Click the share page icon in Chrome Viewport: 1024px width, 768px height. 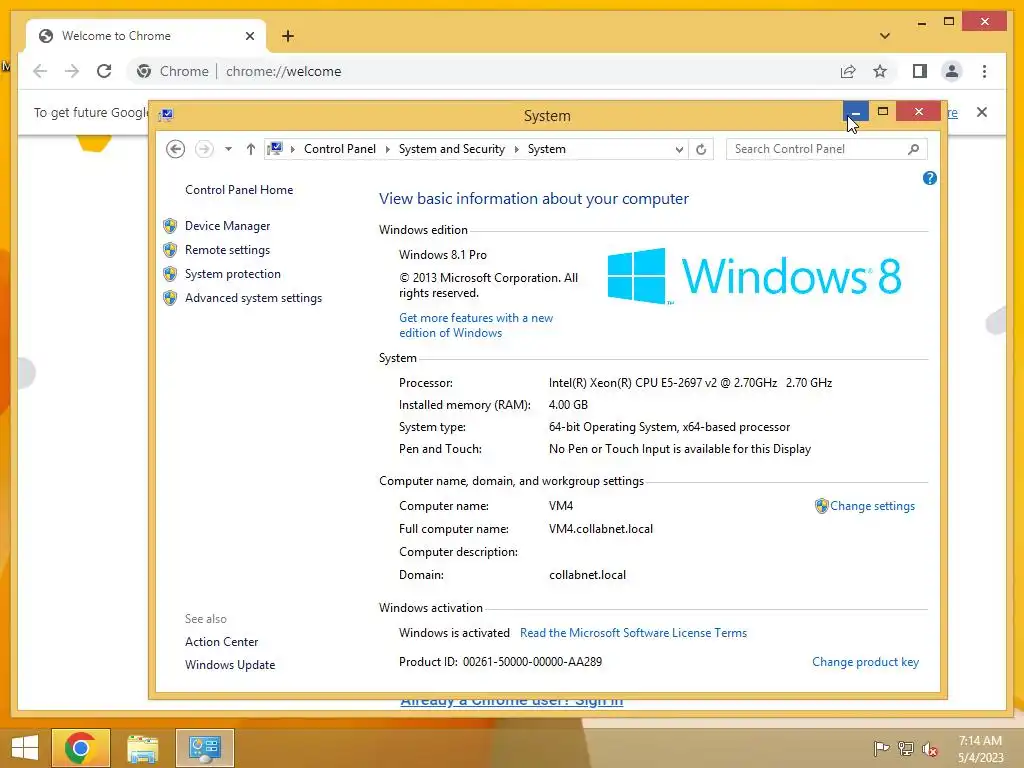click(x=848, y=71)
